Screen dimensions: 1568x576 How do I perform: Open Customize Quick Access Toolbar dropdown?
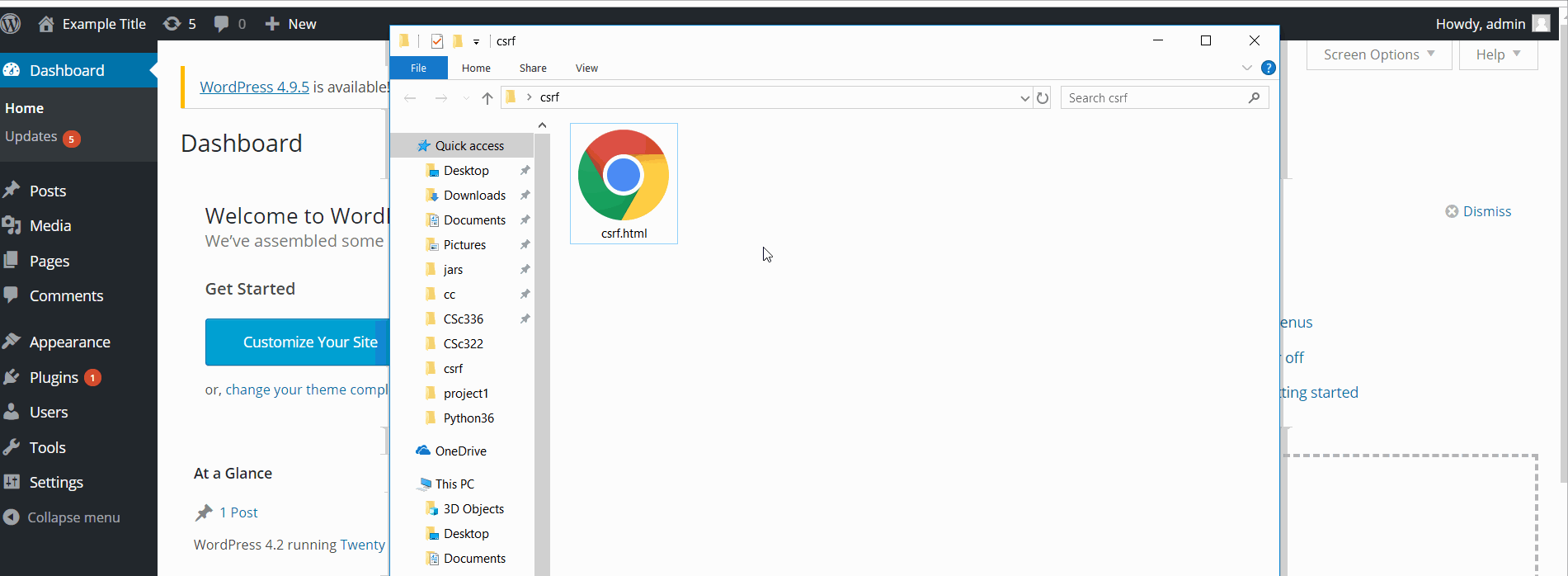[x=476, y=41]
